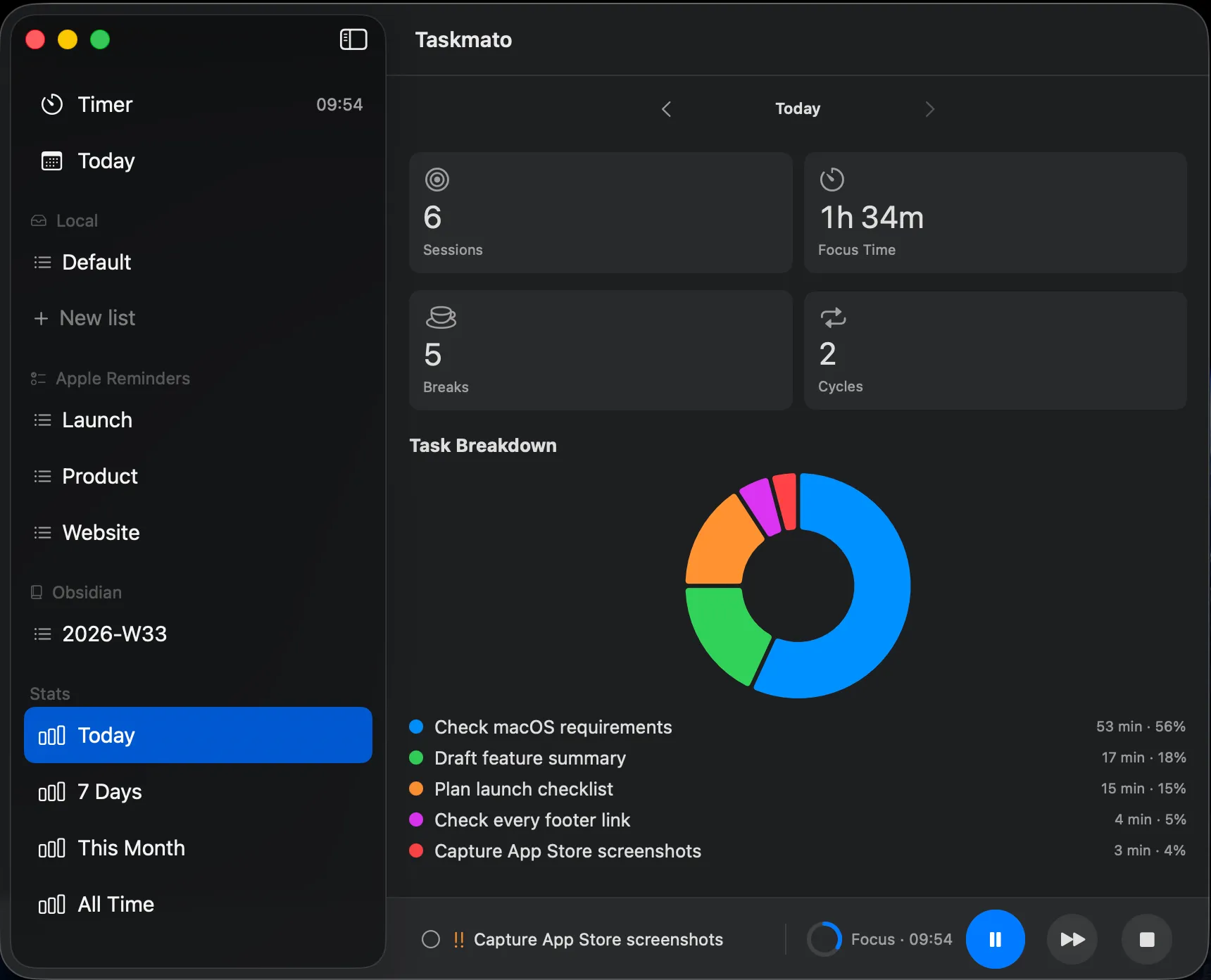Click the 'Focus · 09:54' timer label

(x=901, y=939)
